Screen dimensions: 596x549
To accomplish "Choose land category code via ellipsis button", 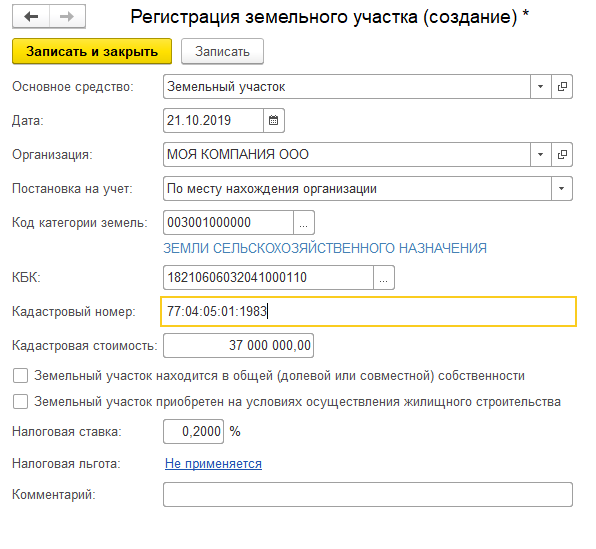I will click(x=304, y=222).
